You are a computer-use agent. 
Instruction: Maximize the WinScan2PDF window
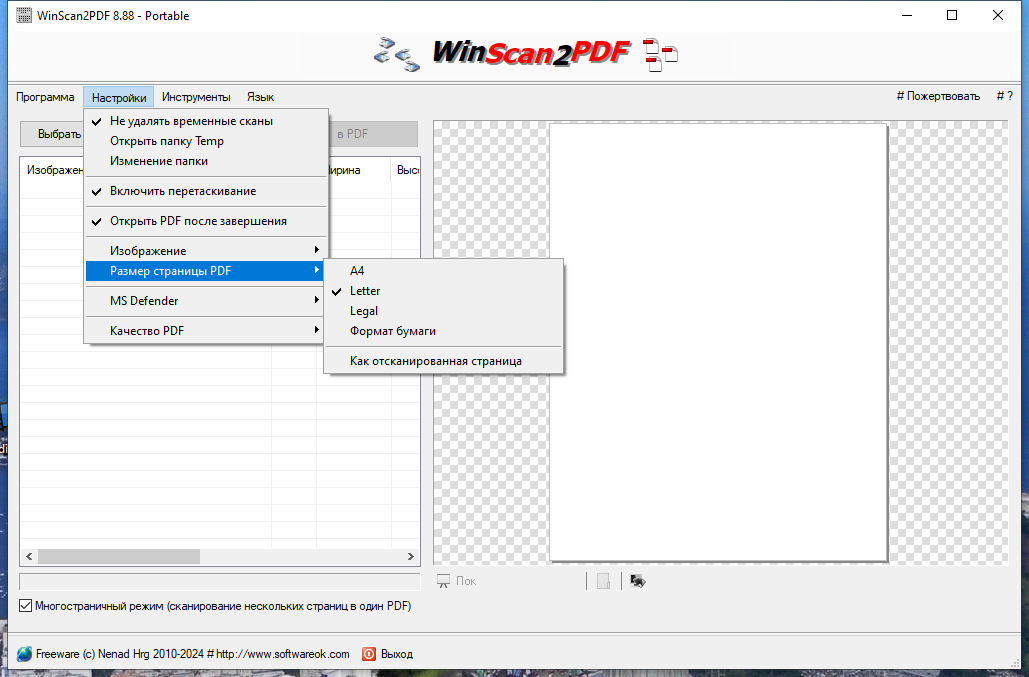[952, 15]
